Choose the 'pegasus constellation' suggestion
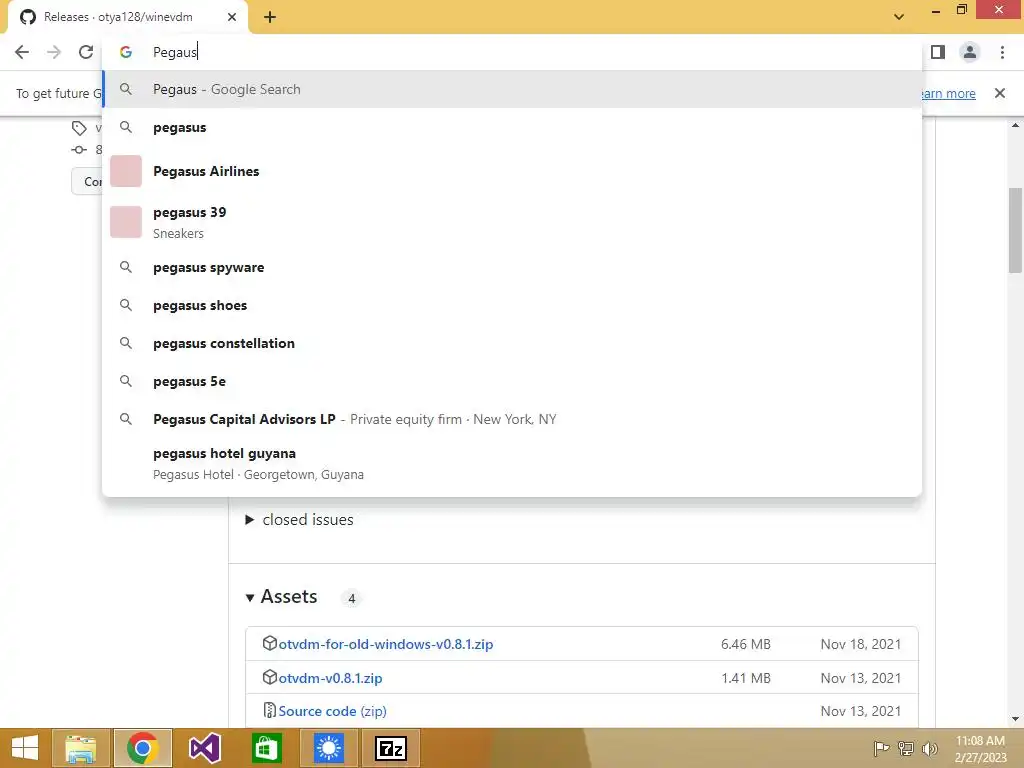 pos(513,344)
